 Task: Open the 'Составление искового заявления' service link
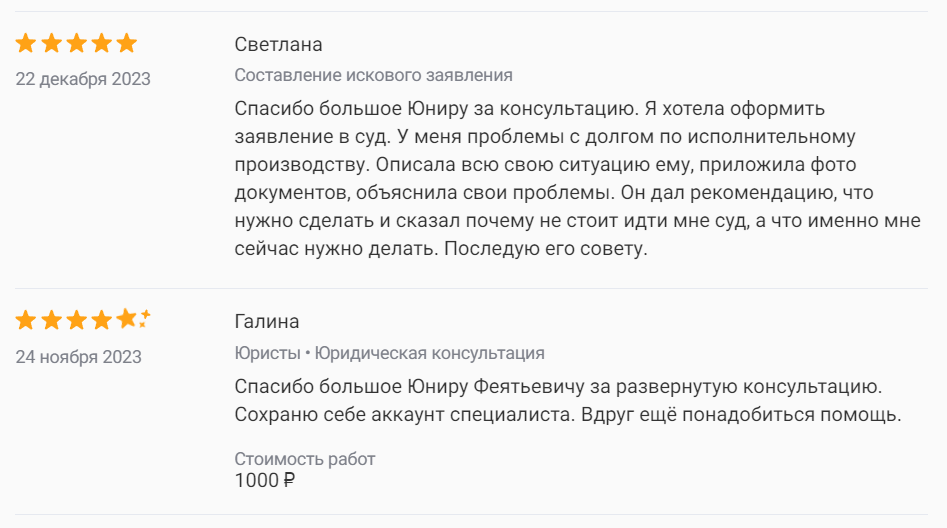(373, 75)
